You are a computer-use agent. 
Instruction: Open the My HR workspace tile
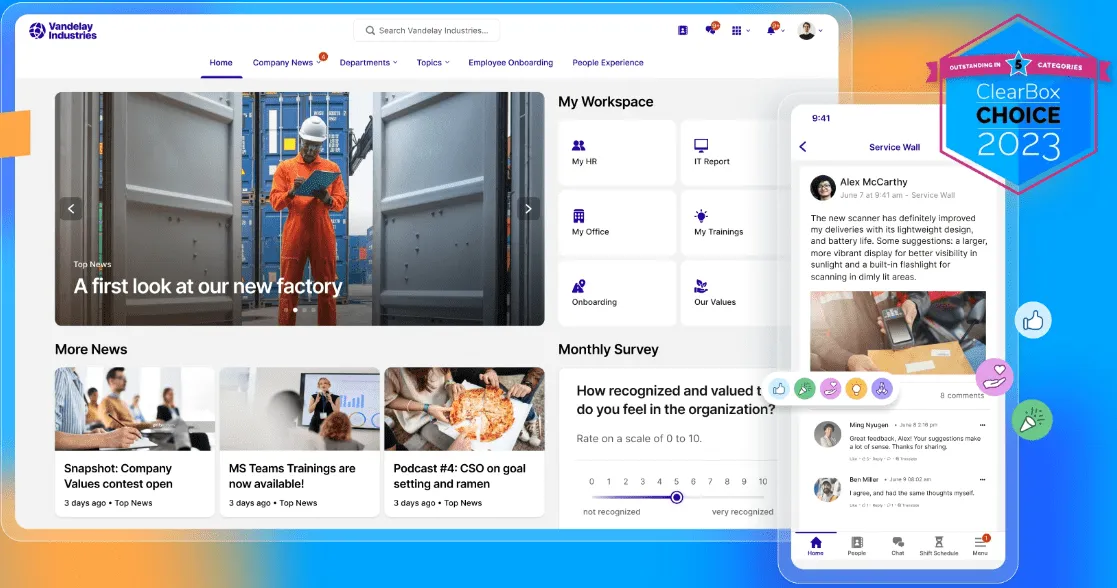pos(617,153)
